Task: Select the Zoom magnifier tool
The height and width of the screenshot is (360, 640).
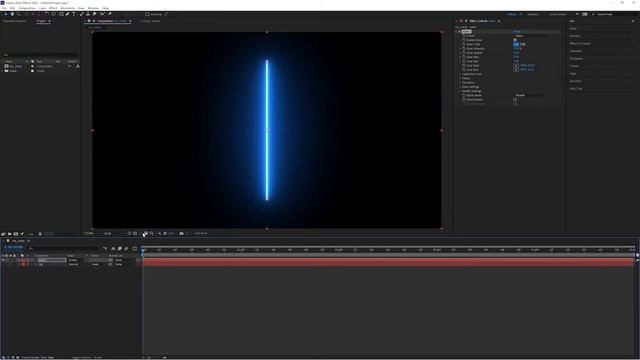Action: (x=18, y=14)
